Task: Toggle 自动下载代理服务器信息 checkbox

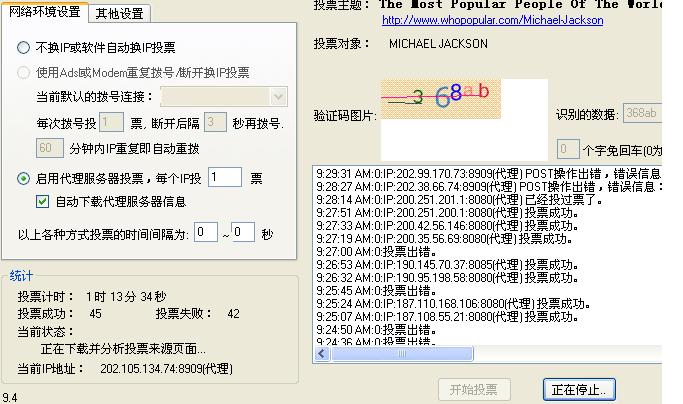Action: [x=42, y=201]
